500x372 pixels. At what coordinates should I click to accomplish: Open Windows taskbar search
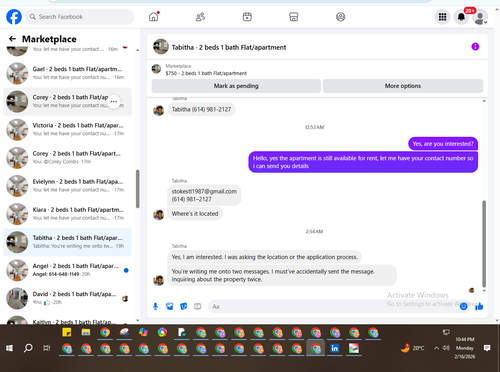28,348
